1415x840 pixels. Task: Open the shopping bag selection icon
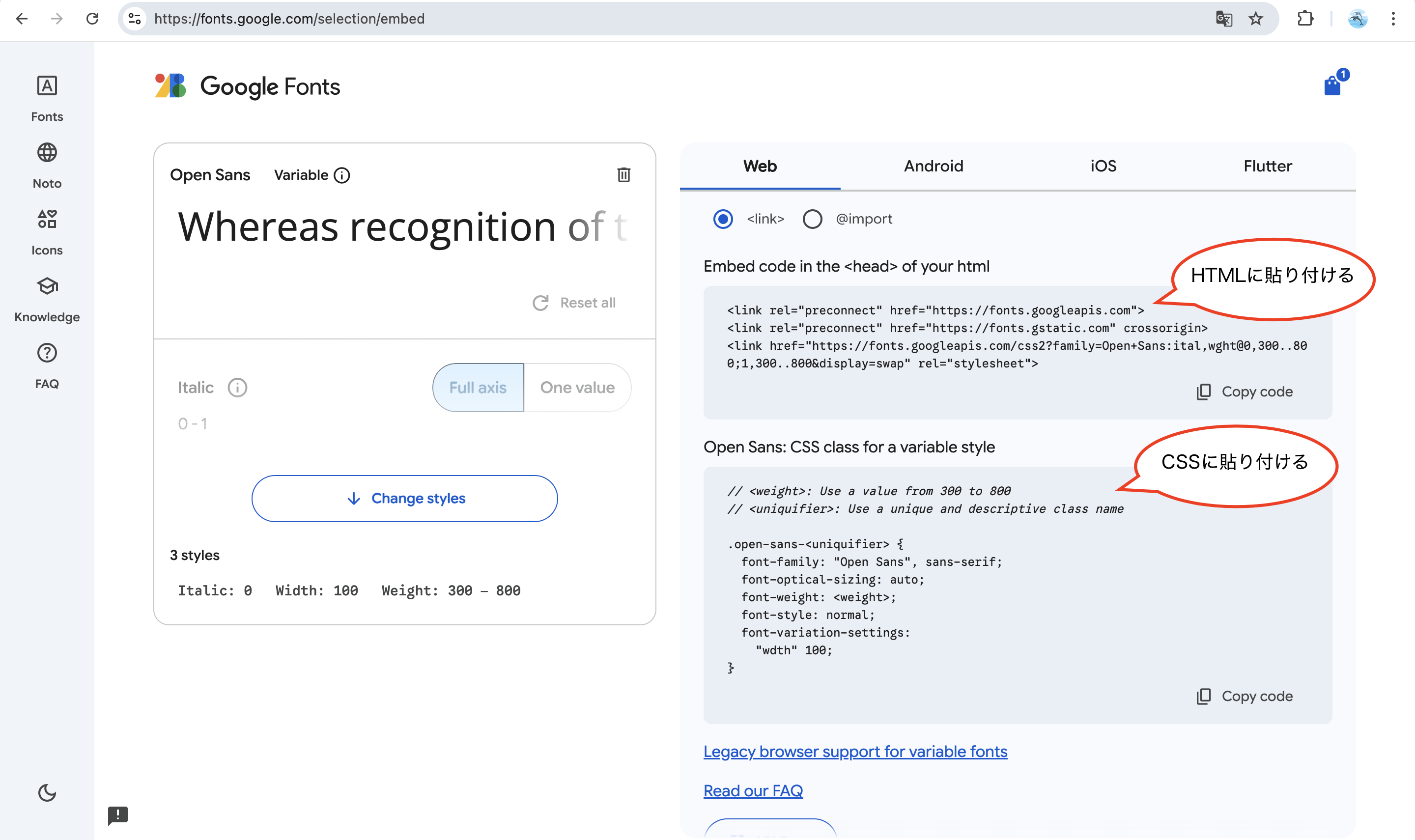(x=1332, y=86)
